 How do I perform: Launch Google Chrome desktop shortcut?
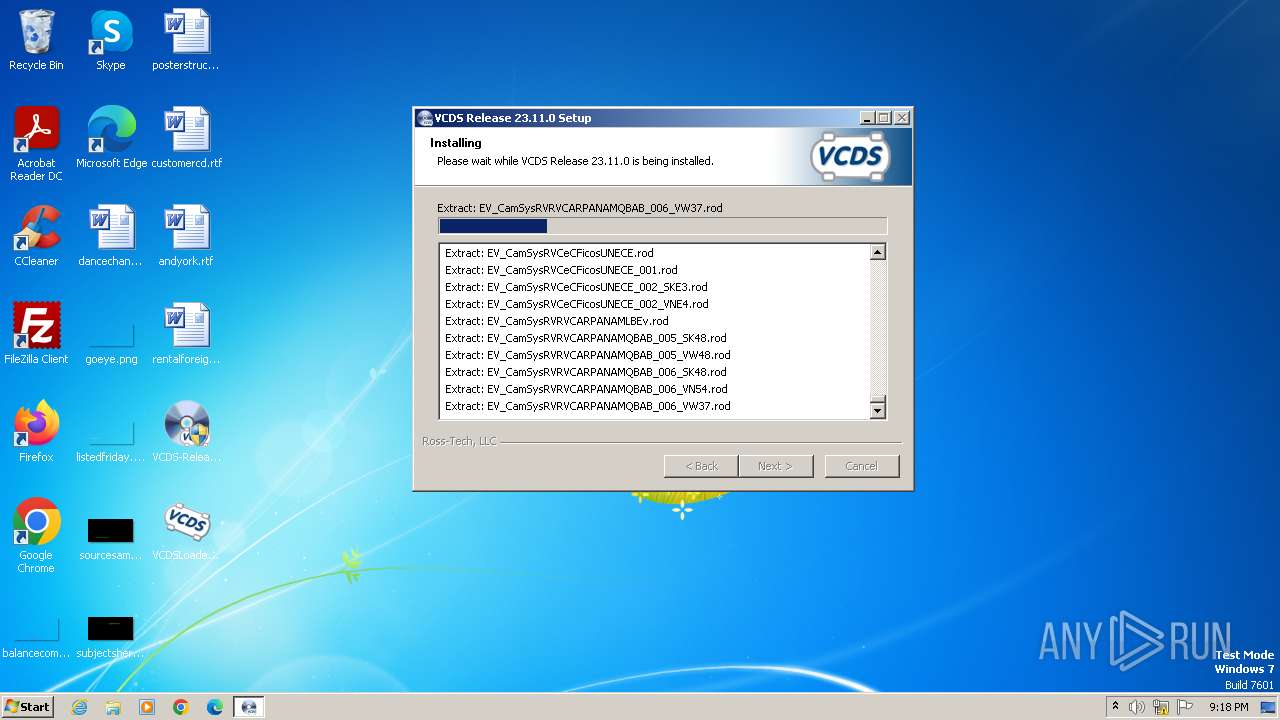[x=36, y=536]
